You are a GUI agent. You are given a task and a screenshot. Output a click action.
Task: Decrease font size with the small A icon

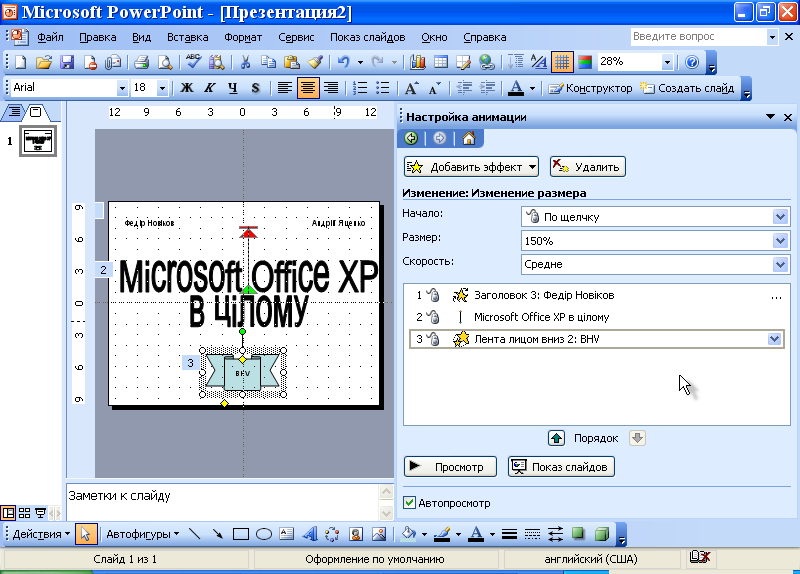pos(434,88)
